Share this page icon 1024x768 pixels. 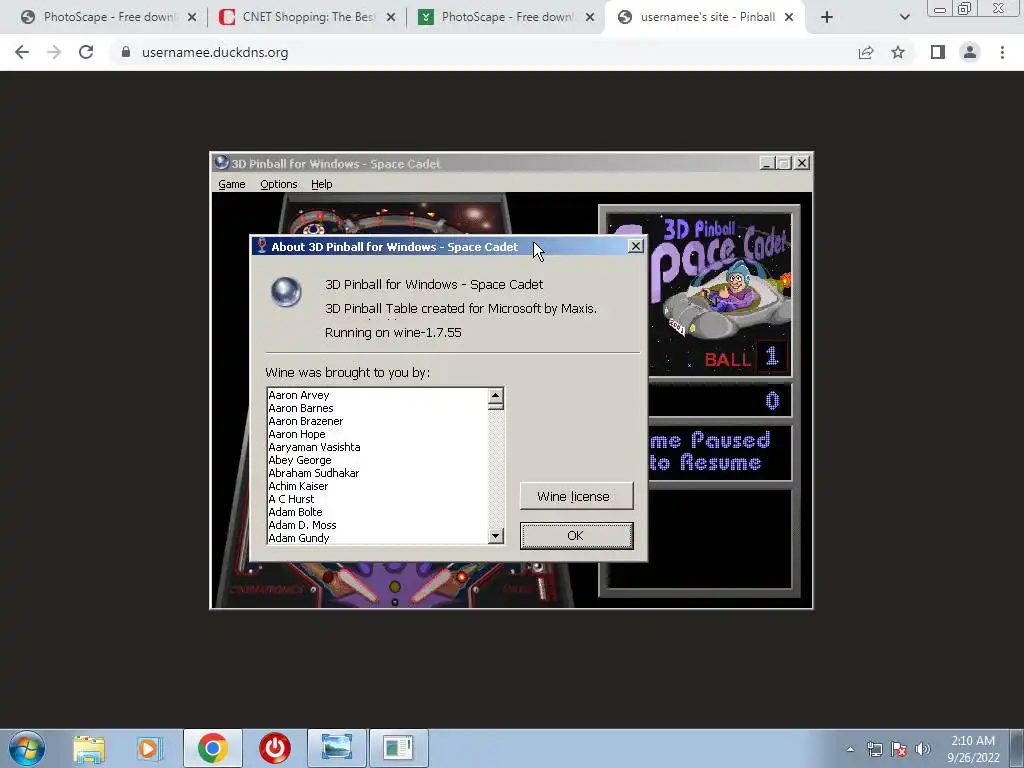[866, 52]
